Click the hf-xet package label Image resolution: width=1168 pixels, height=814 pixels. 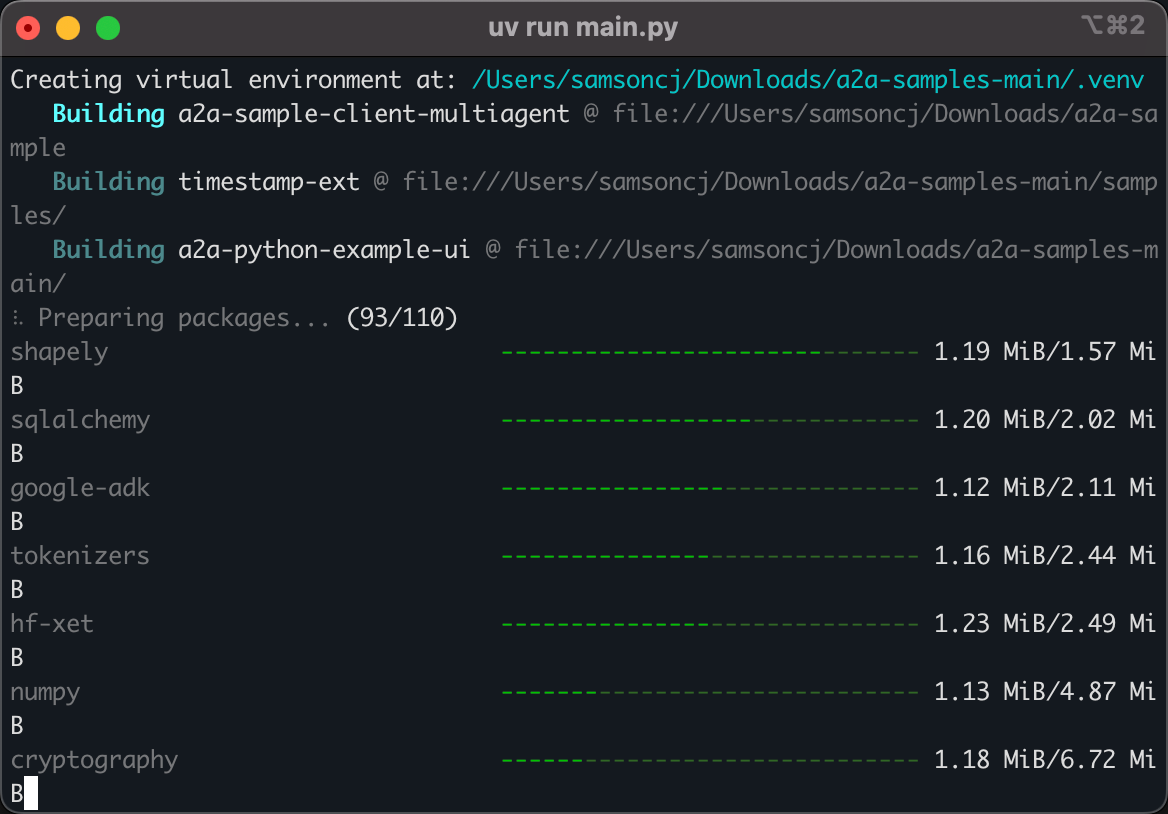coord(52,624)
